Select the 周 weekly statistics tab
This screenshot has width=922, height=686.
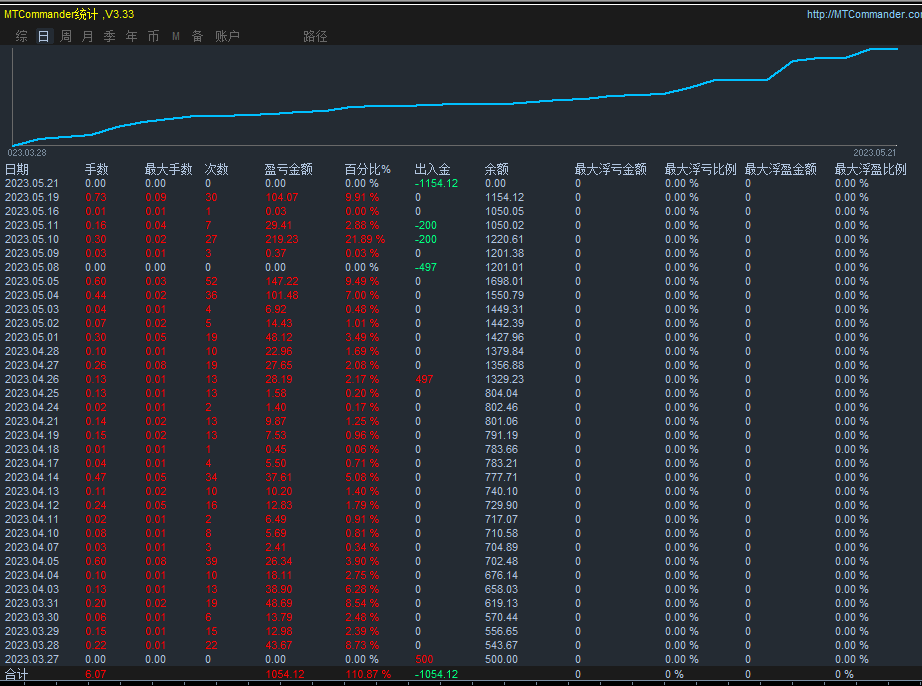click(x=66, y=36)
